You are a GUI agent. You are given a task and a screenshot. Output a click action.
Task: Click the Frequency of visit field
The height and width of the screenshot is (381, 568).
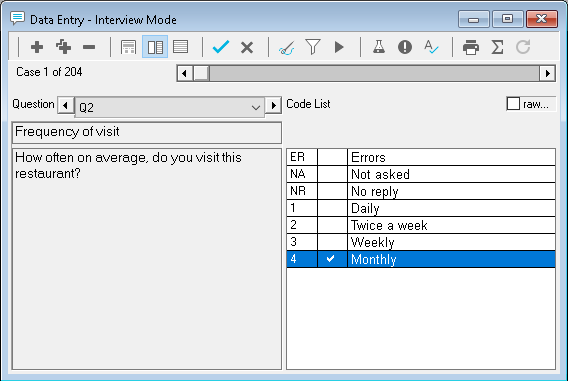coord(147,133)
